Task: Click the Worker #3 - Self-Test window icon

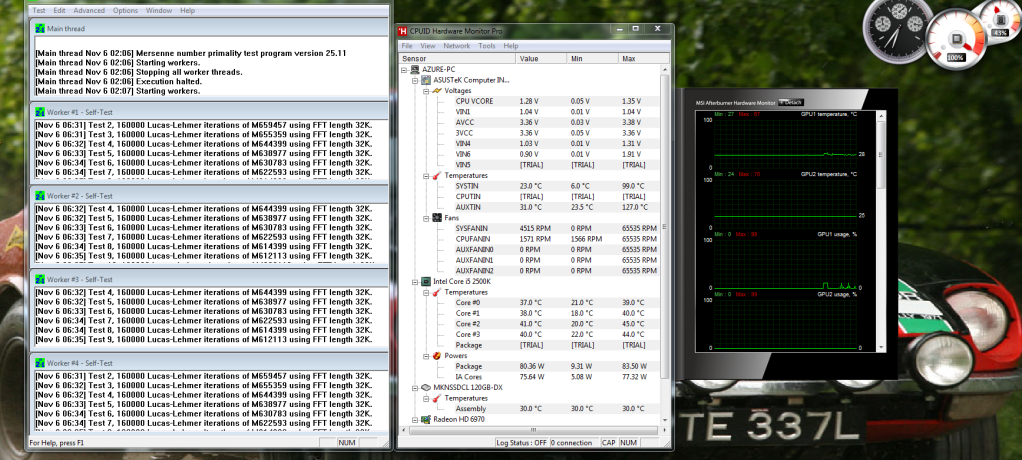Action: click(x=40, y=279)
